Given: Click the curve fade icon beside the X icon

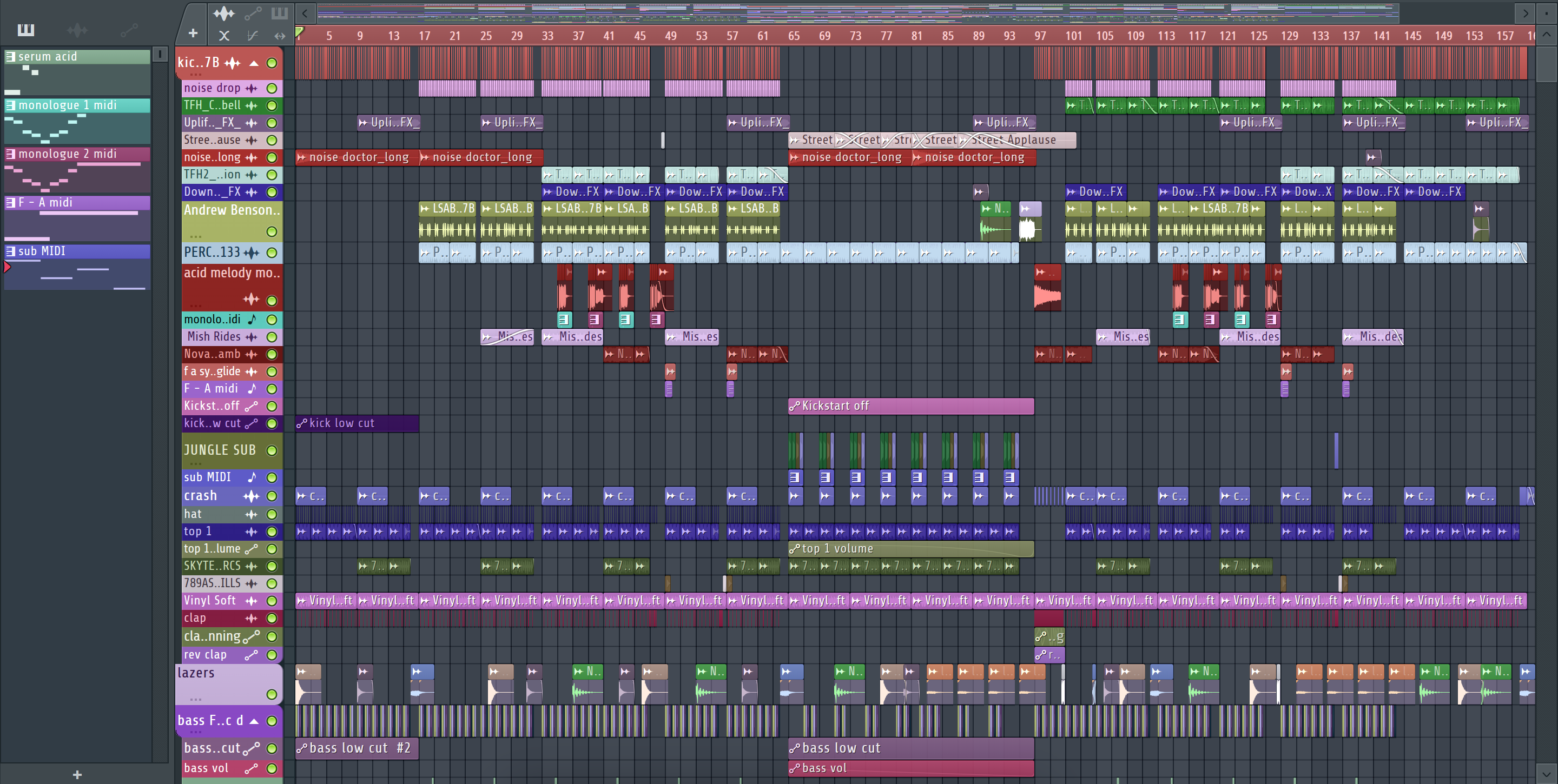Looking at the screenshot, I should pos(252,36).
